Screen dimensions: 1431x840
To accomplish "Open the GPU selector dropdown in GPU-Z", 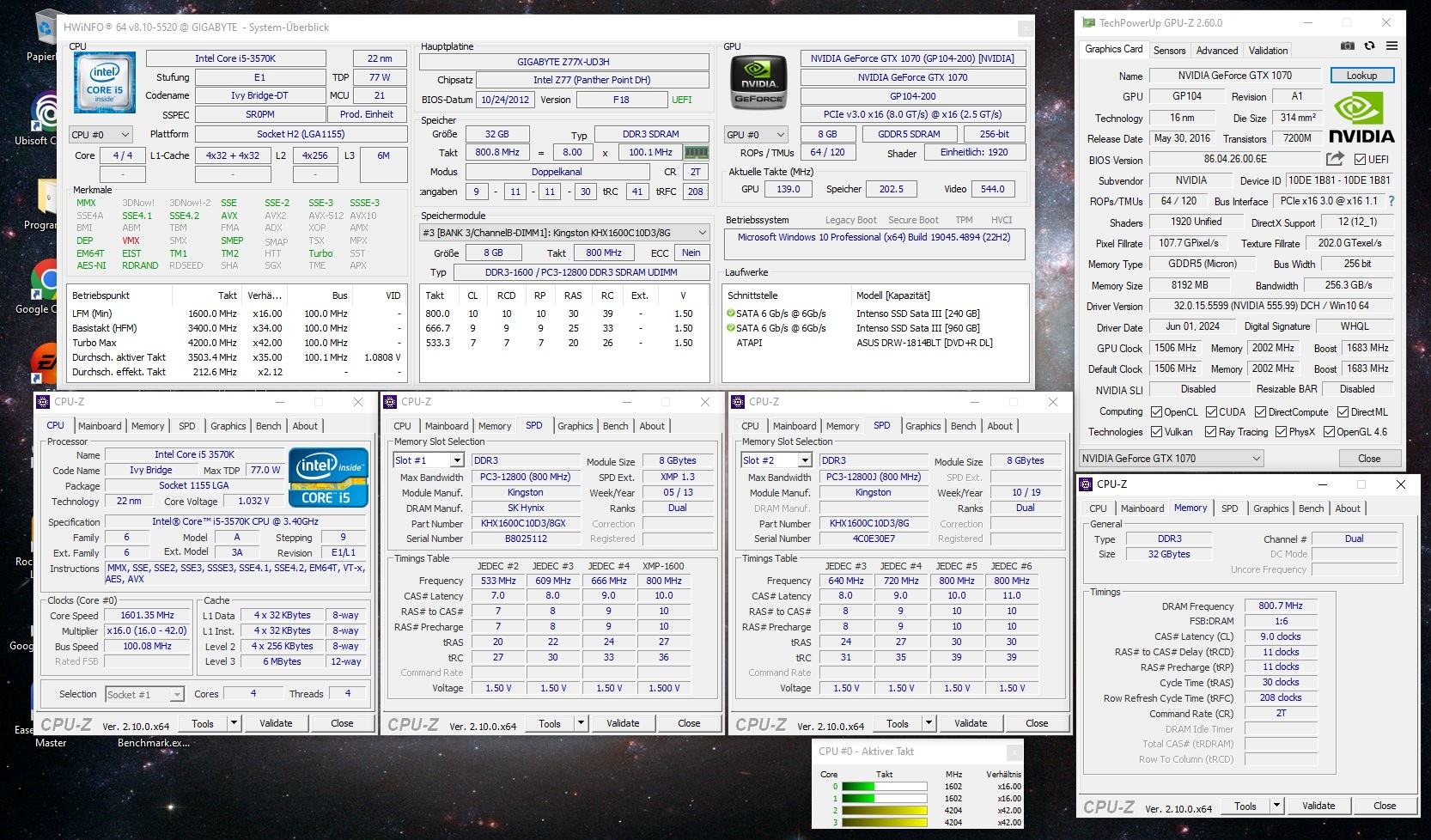I will coord(1172,459).
